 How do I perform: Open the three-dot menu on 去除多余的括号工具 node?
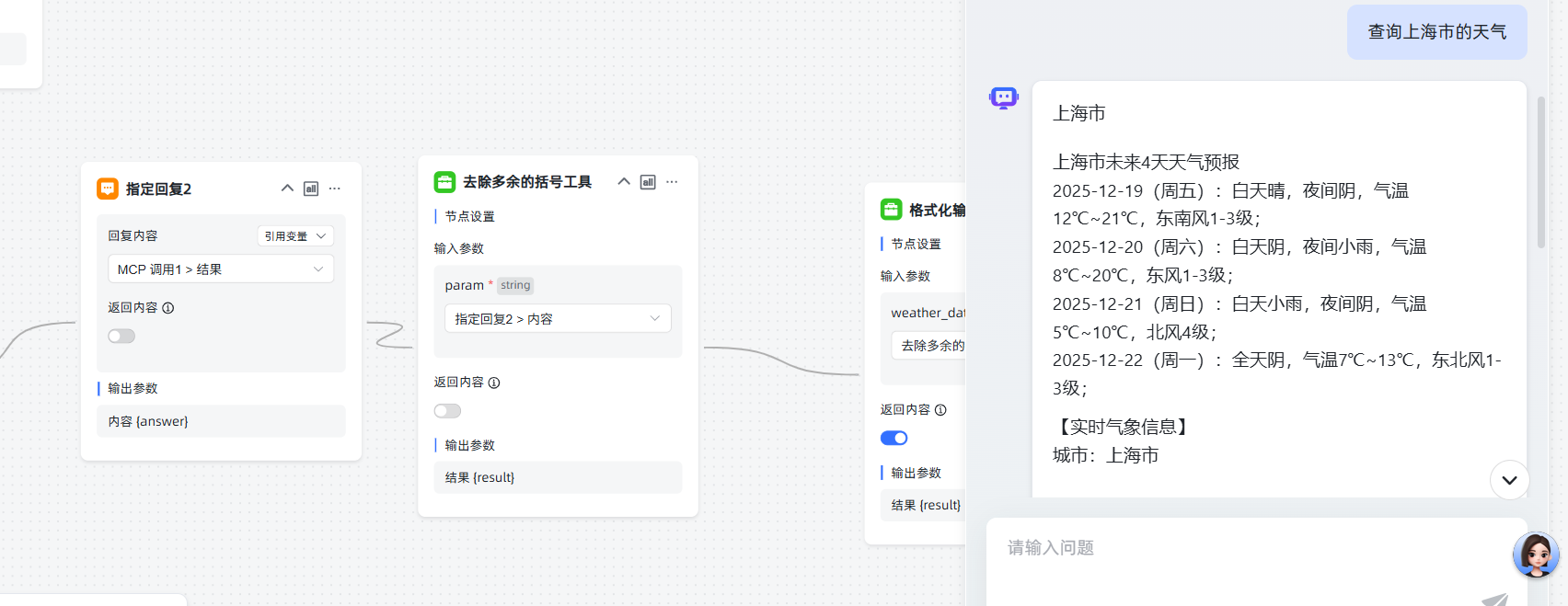click(x=672, y=182)
